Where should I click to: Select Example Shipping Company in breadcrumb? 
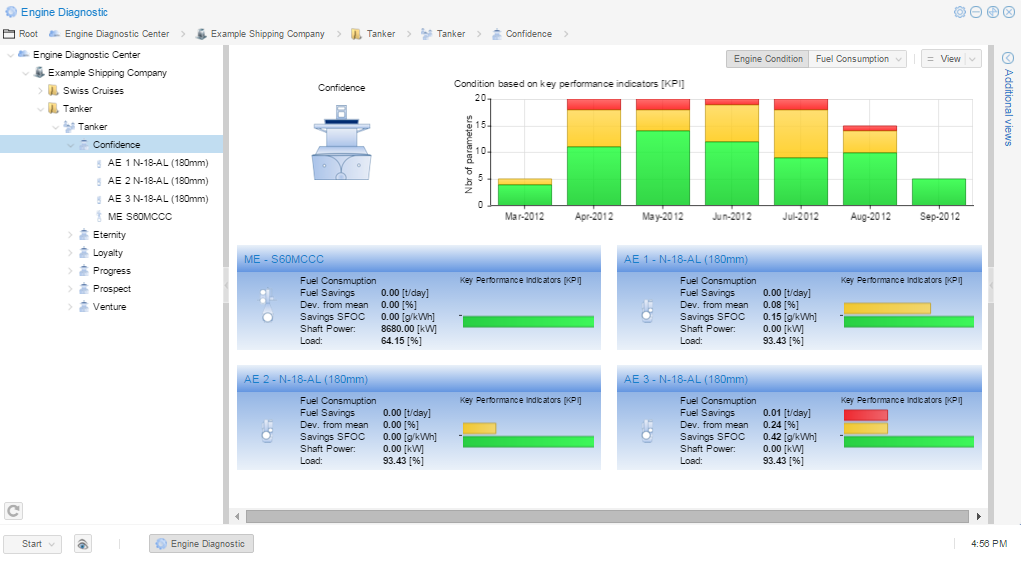267,34
